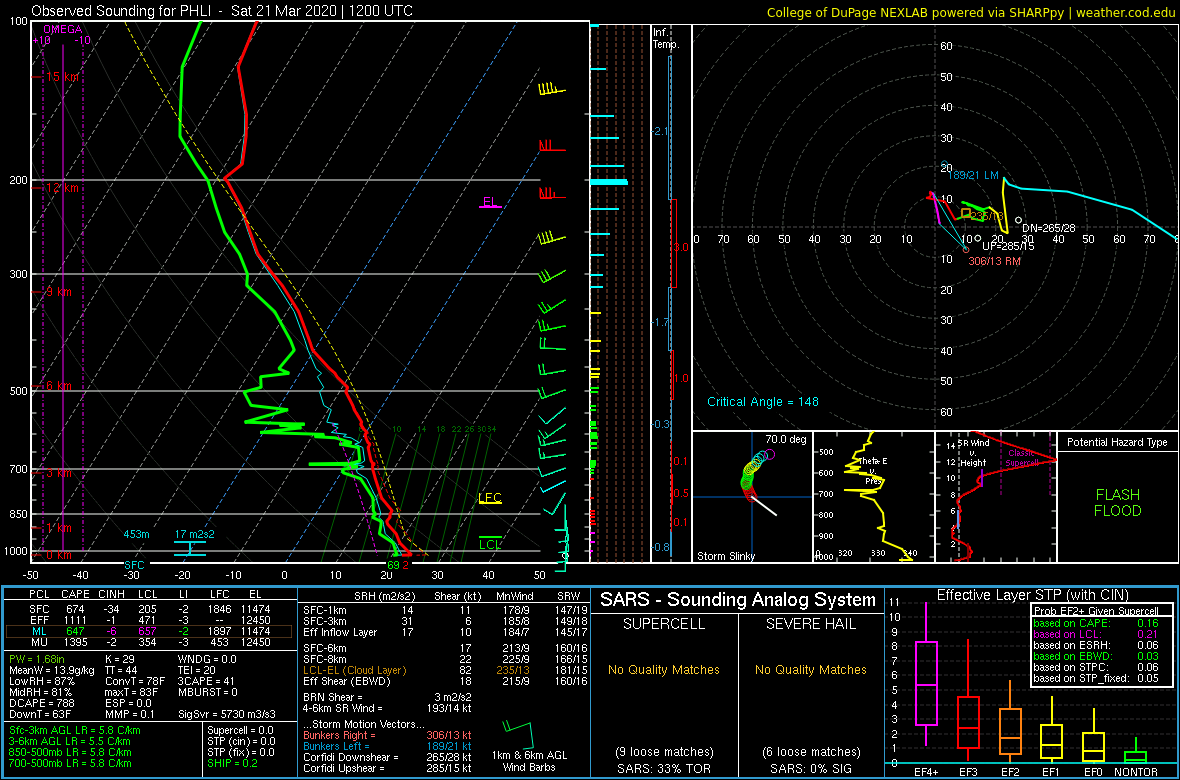Click the 453m effective inflow label
1180x780 pixels.
coord(138,534)
